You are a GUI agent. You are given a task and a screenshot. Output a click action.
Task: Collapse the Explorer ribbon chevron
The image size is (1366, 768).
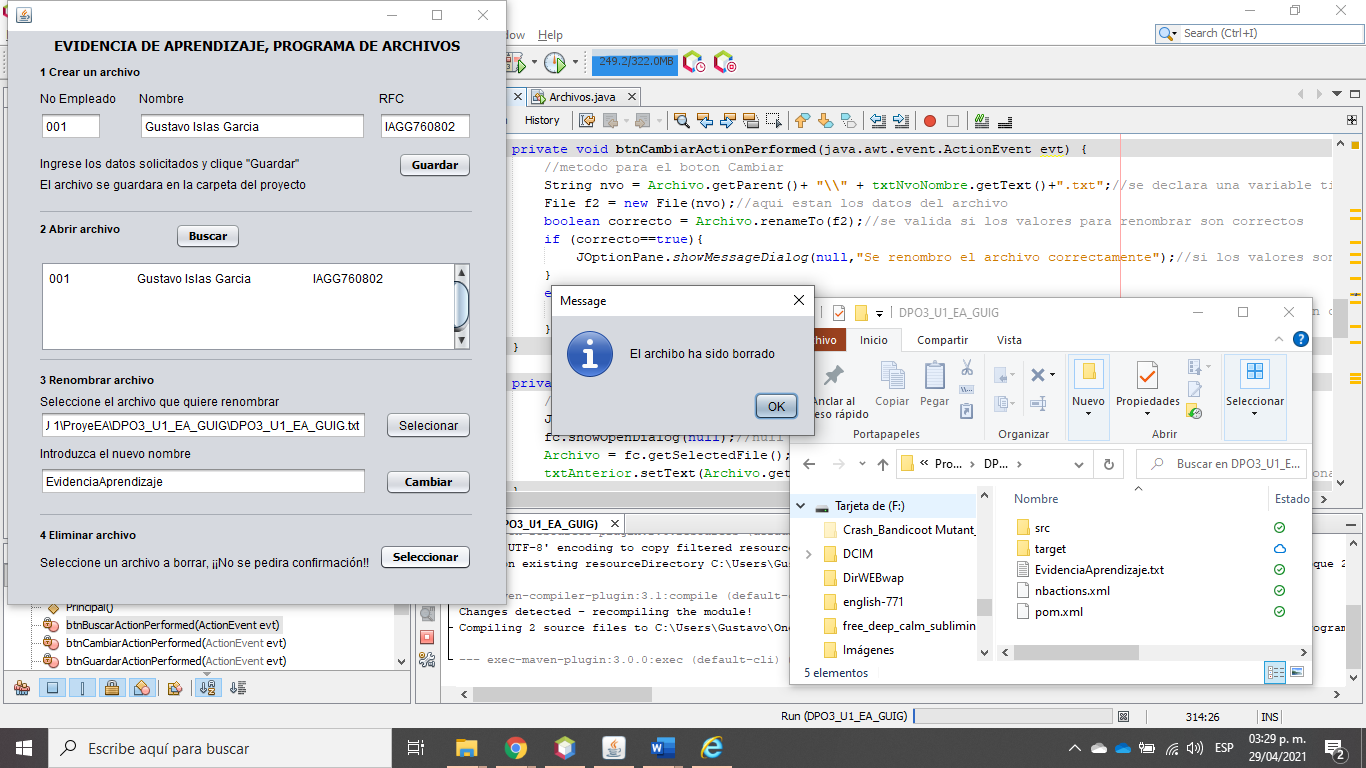click(x=1281, y=340)
